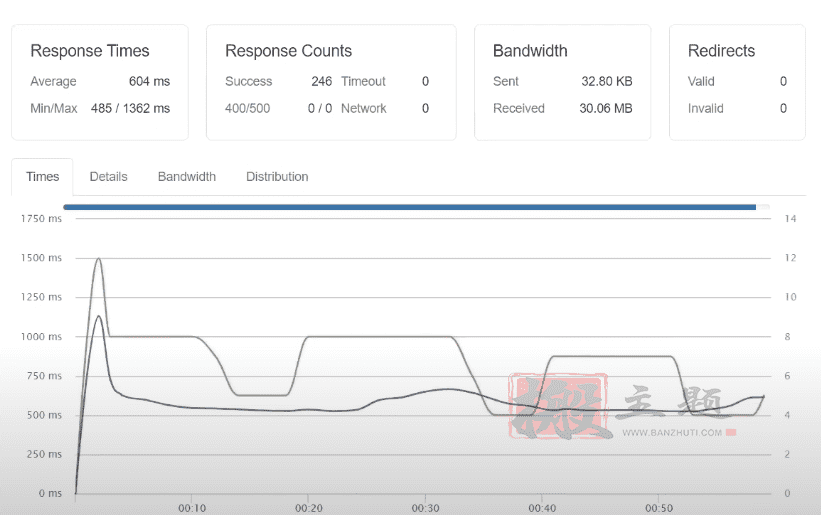Click the right axis value 10
Viewport: 821px width, 515px height.
[790, 297]
